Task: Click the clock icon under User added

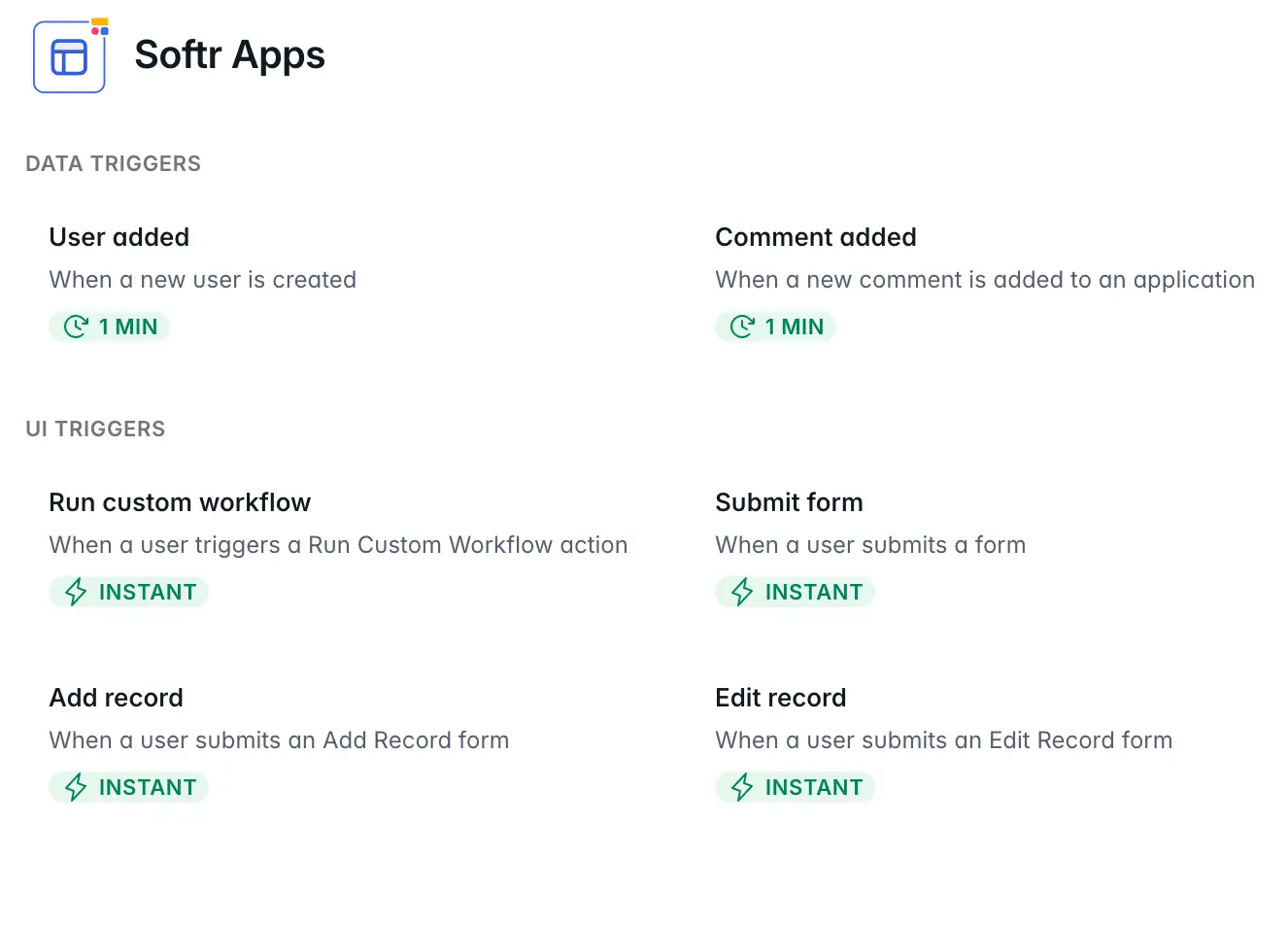Action: [76, 326]
